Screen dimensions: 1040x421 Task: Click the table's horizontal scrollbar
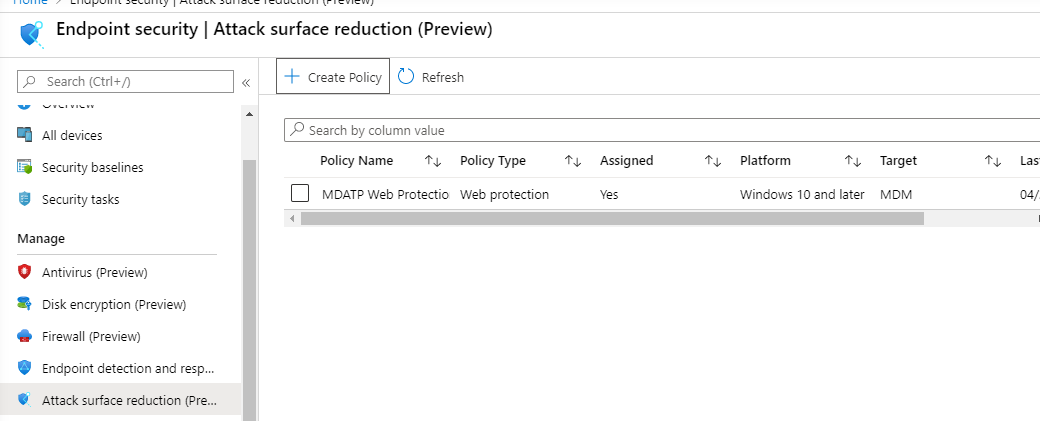[x=612, y=218]
